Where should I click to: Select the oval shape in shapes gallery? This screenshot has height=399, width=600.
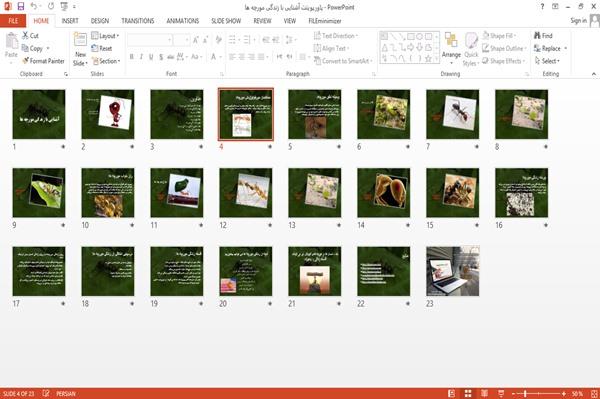pyautogui.click(x=419, y=37)
